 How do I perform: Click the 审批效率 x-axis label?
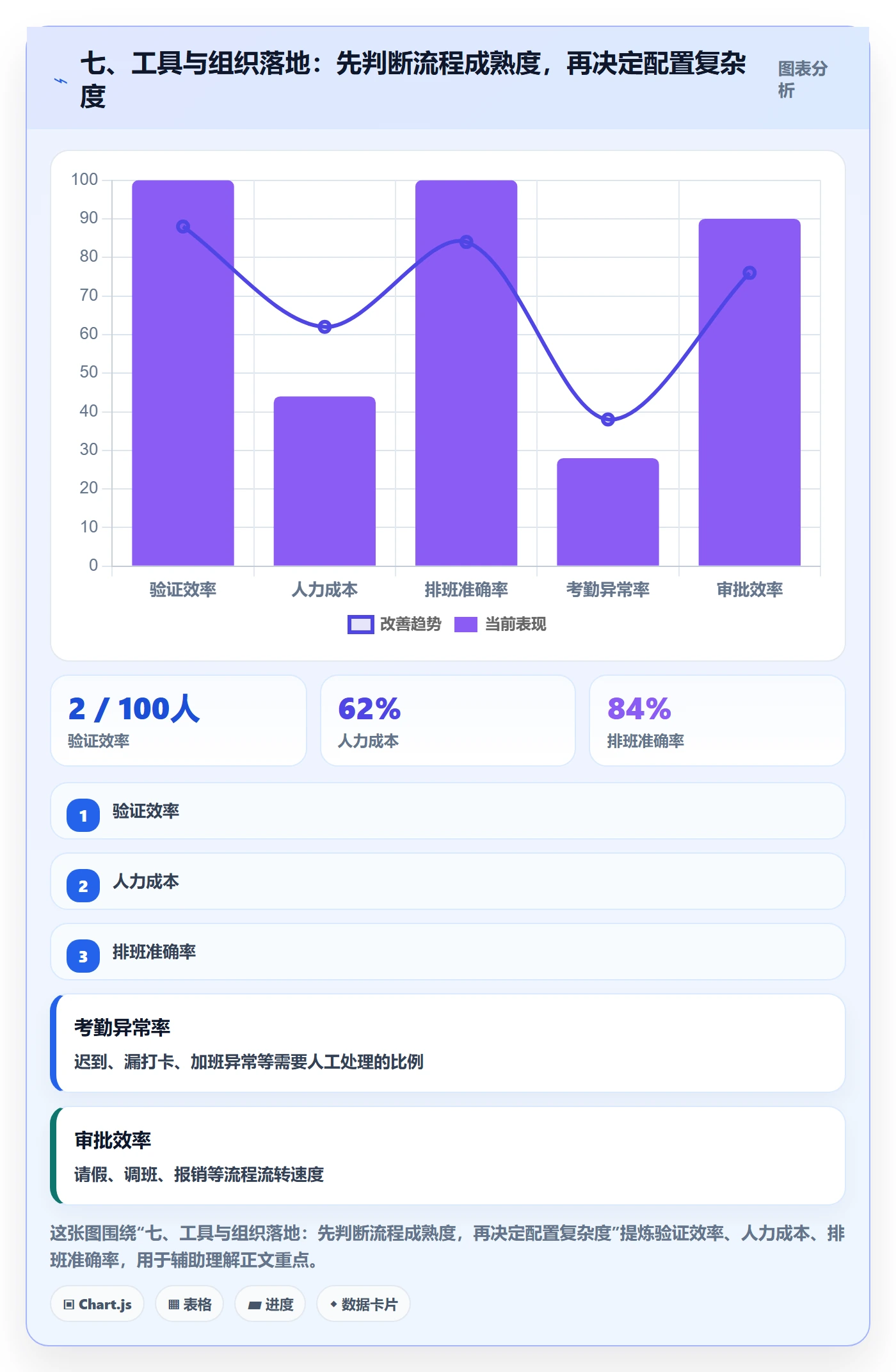749,589
